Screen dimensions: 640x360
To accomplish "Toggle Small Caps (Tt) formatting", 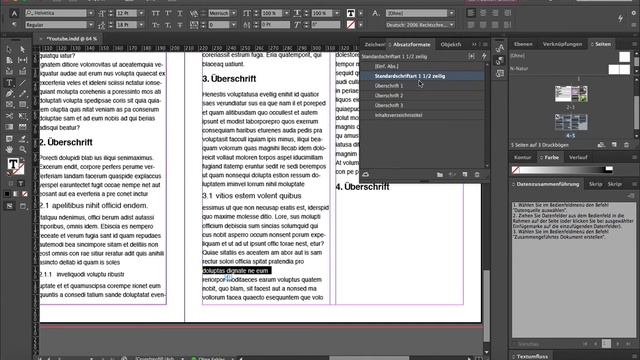I will 156,25.
